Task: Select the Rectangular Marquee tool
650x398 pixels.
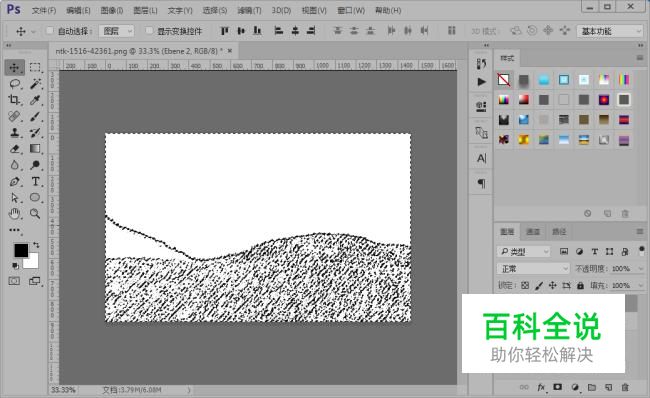Action: 36,68
